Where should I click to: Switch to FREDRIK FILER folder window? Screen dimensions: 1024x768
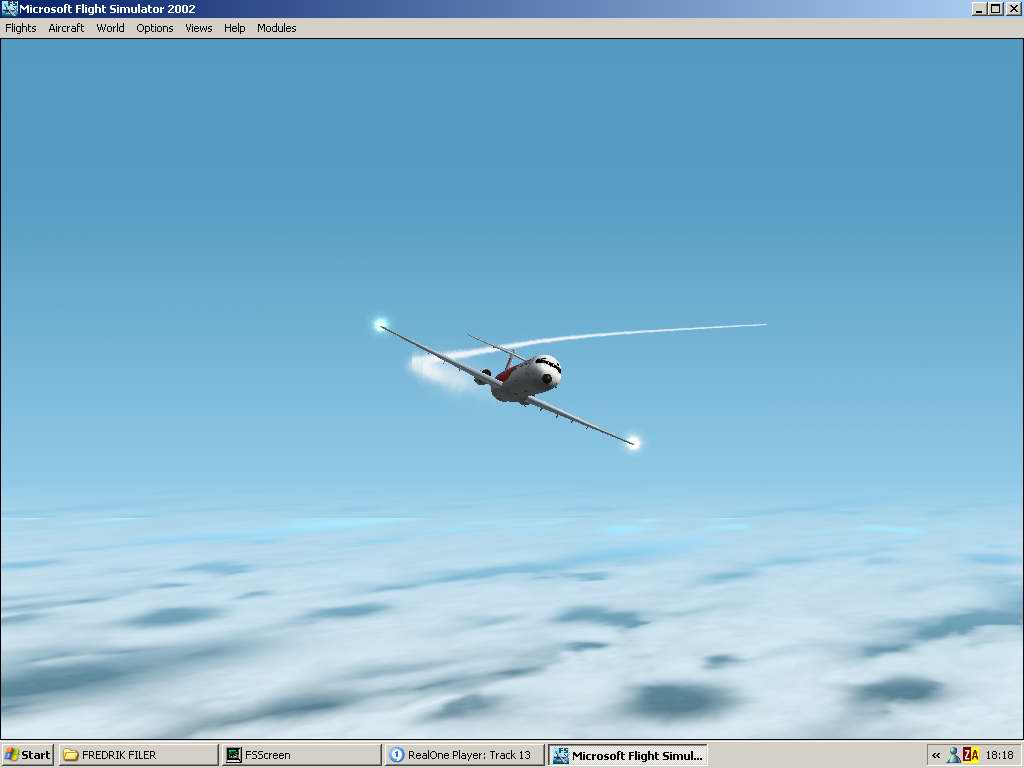pyautogui.click(x=138, y=755)
